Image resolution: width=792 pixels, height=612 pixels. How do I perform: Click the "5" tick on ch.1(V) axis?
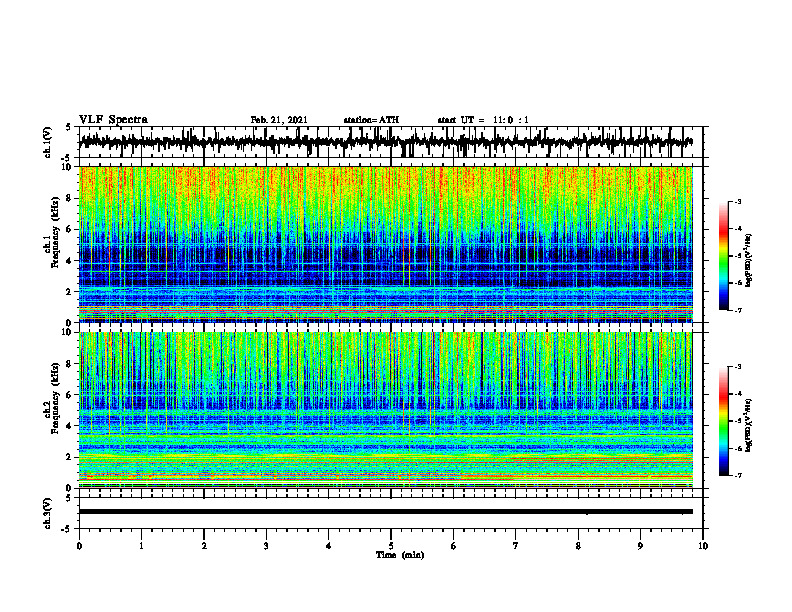pos(69,128)
